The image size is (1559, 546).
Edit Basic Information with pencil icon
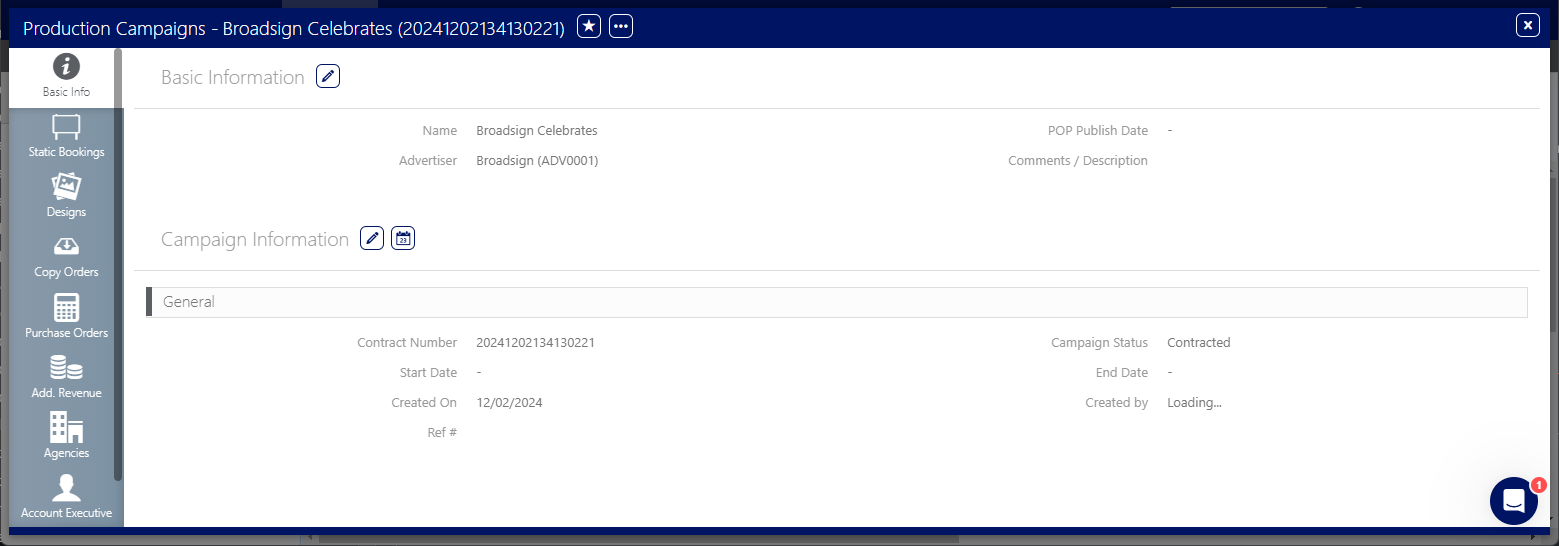pyautogui.click(x=328, y=76)
